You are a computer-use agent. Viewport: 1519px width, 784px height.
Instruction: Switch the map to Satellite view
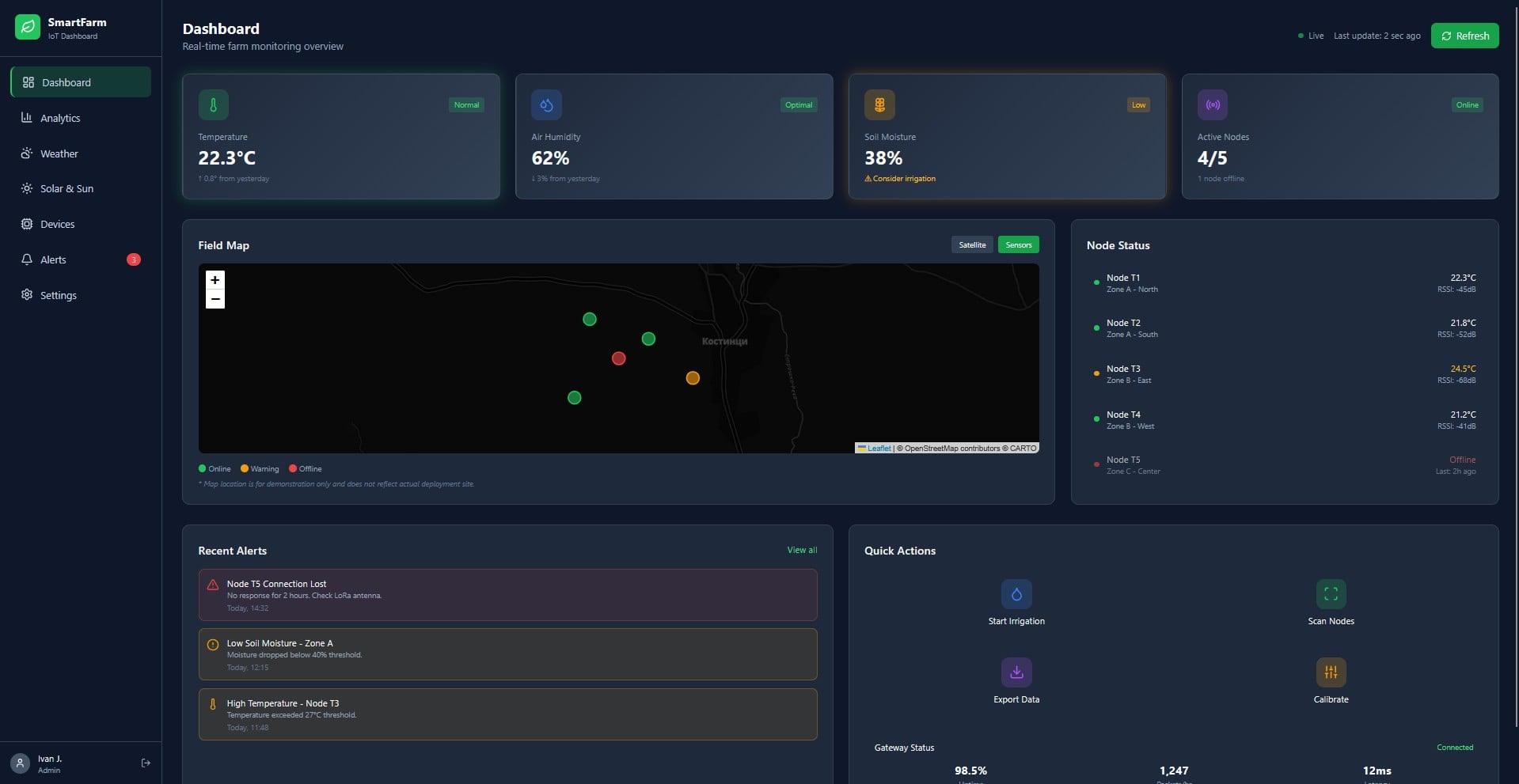point(972,244)
